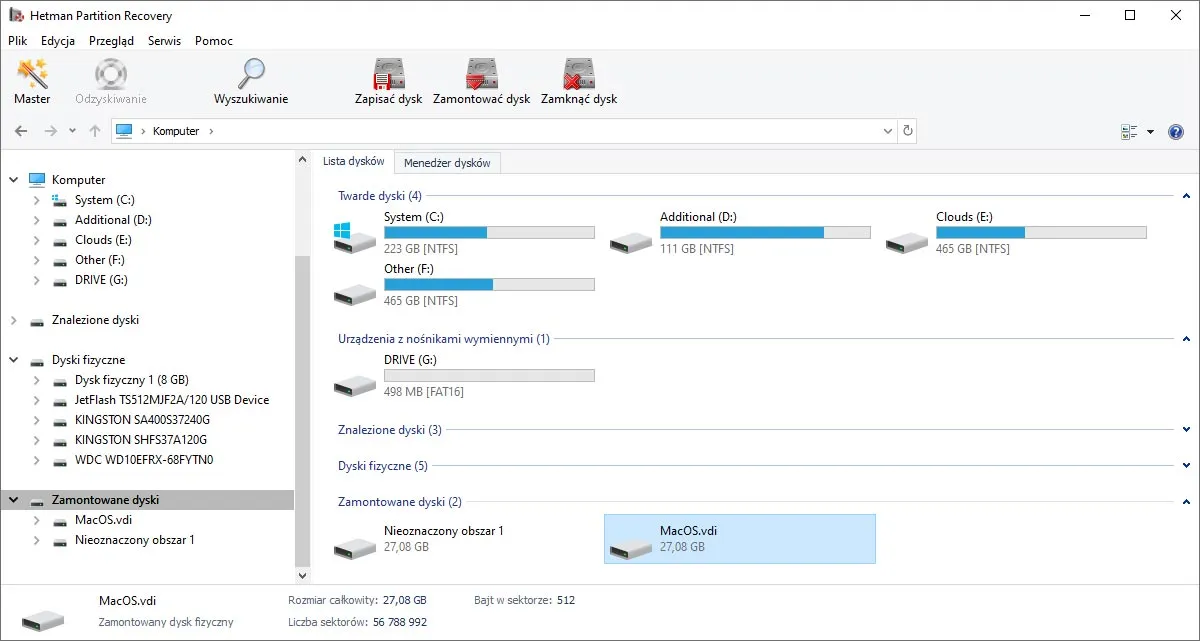The image size is (1200, 641).
Task: Click the refresh icon in address bar
Action: point(908,131)
